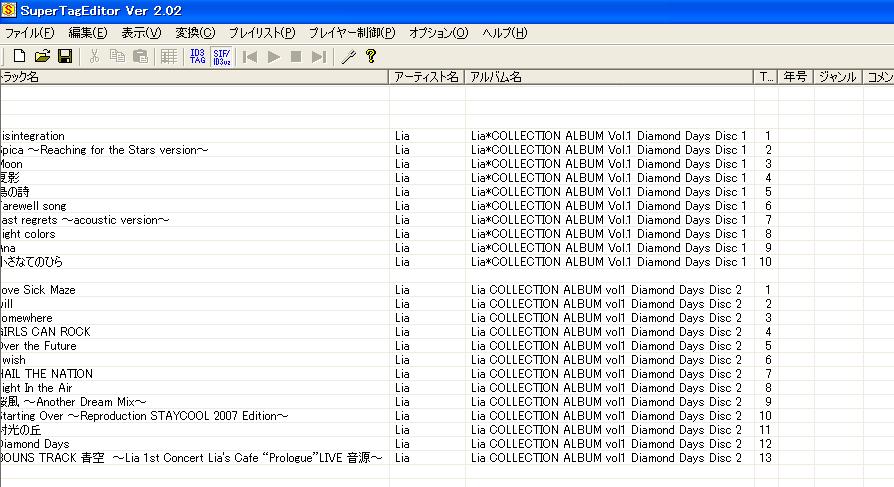Select the 'isintegration' track cell

click(194, 136)
